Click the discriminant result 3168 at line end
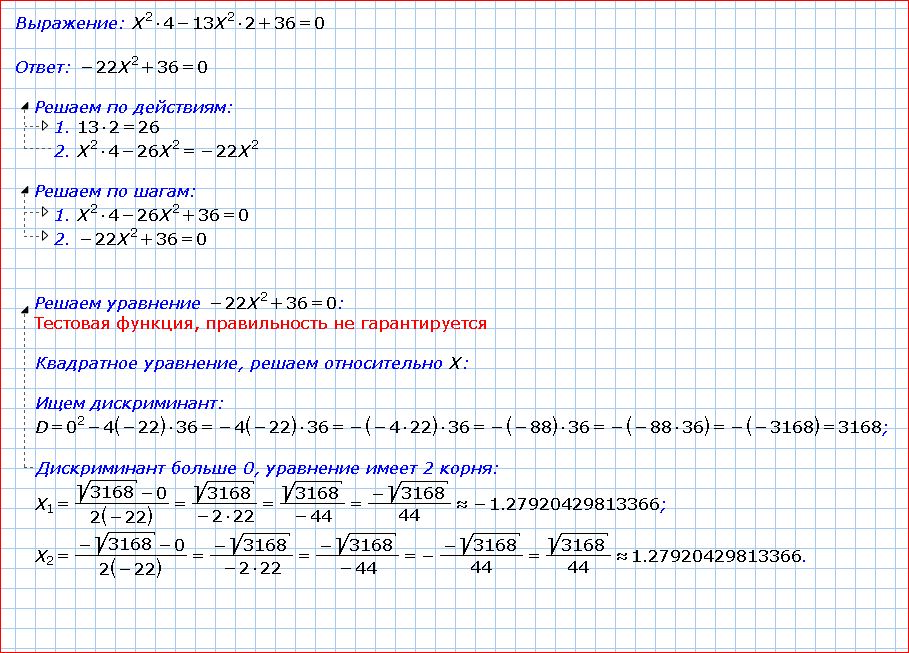This screenshot has width=909, height=653. tap(860, 427)
